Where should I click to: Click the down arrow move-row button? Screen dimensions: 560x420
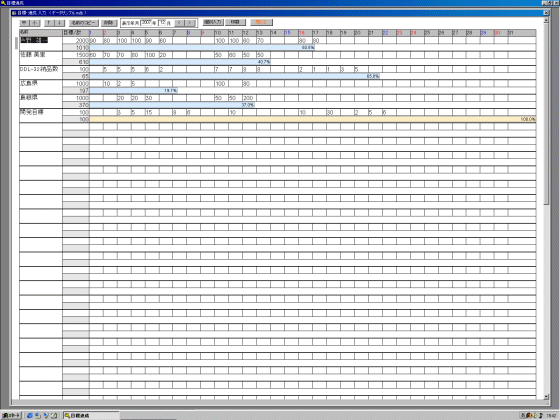click(x=59, y=23)
